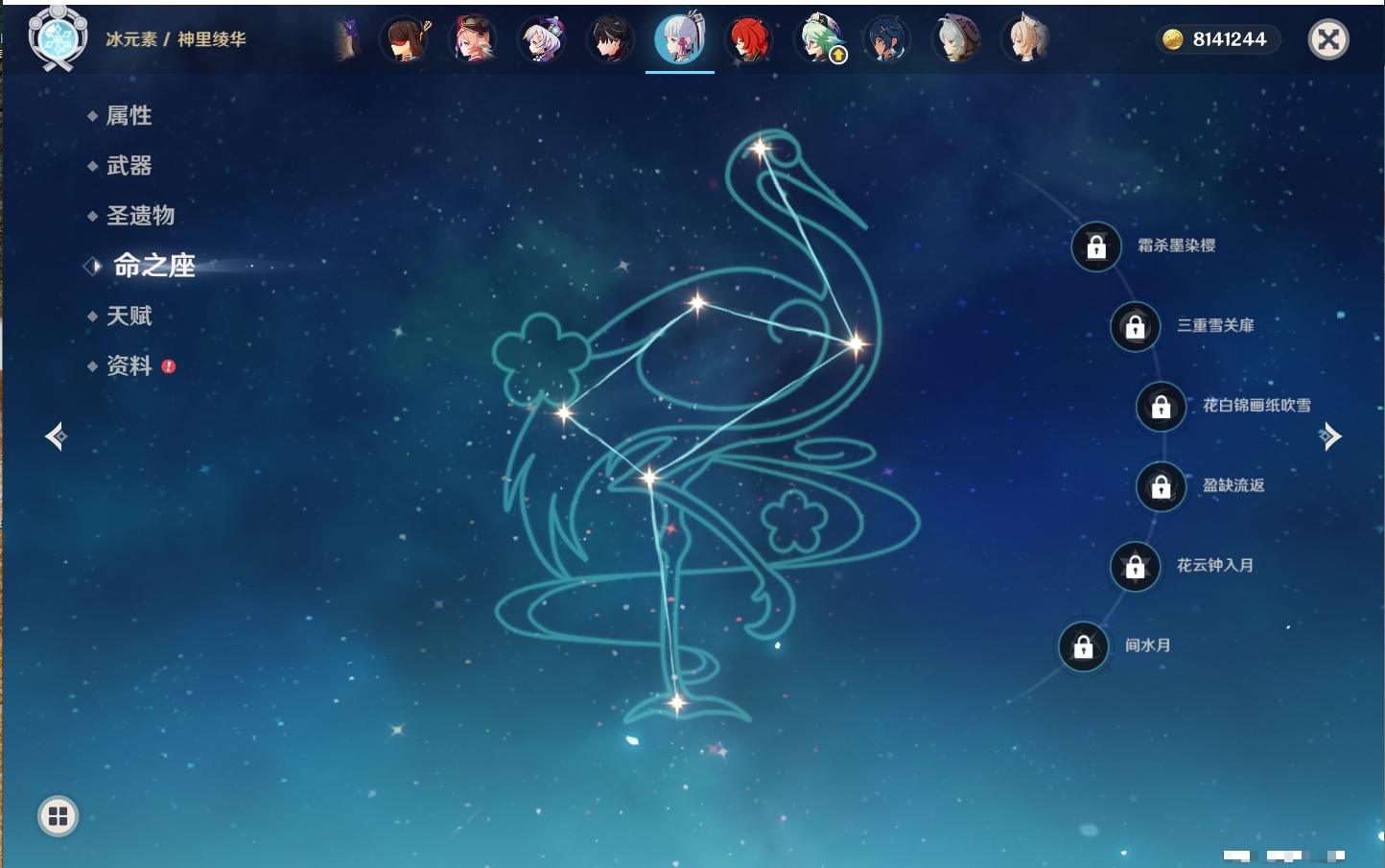Open locked constellation 霜杀墨染樱
This screenshot has width=1385, height=868.
1096,247
